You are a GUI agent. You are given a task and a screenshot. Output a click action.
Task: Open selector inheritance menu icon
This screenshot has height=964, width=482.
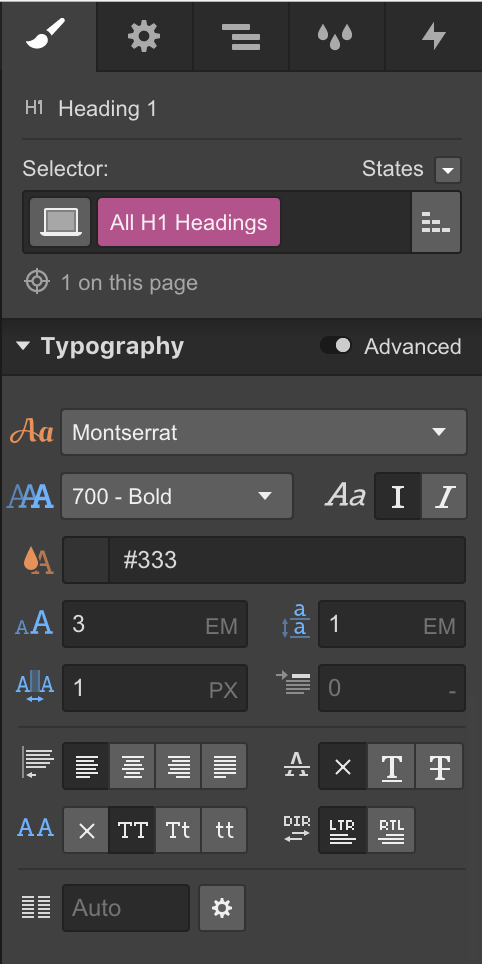pos(436,222)
